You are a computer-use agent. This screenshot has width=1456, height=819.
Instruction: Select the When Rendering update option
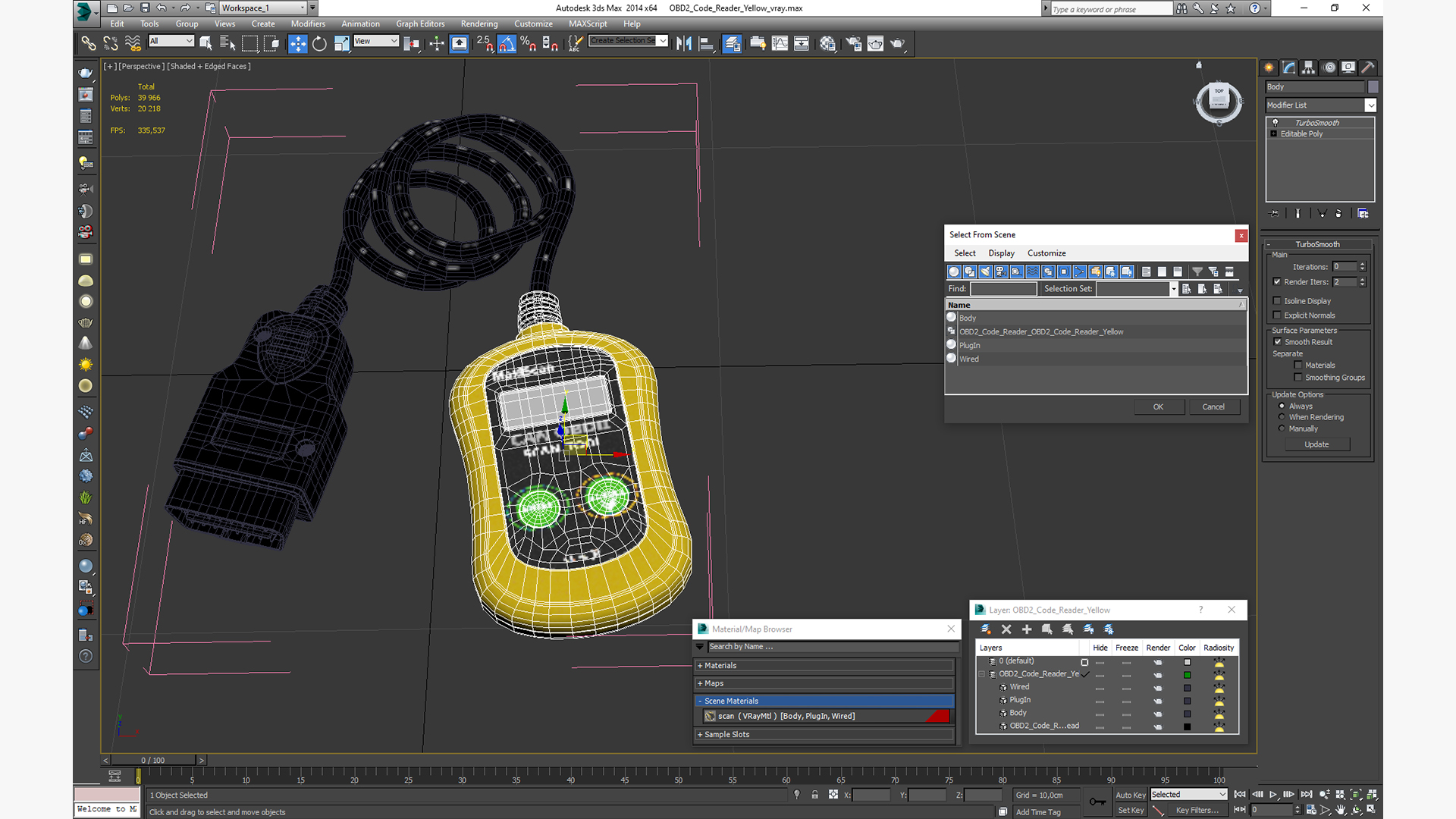[1282, 417]
